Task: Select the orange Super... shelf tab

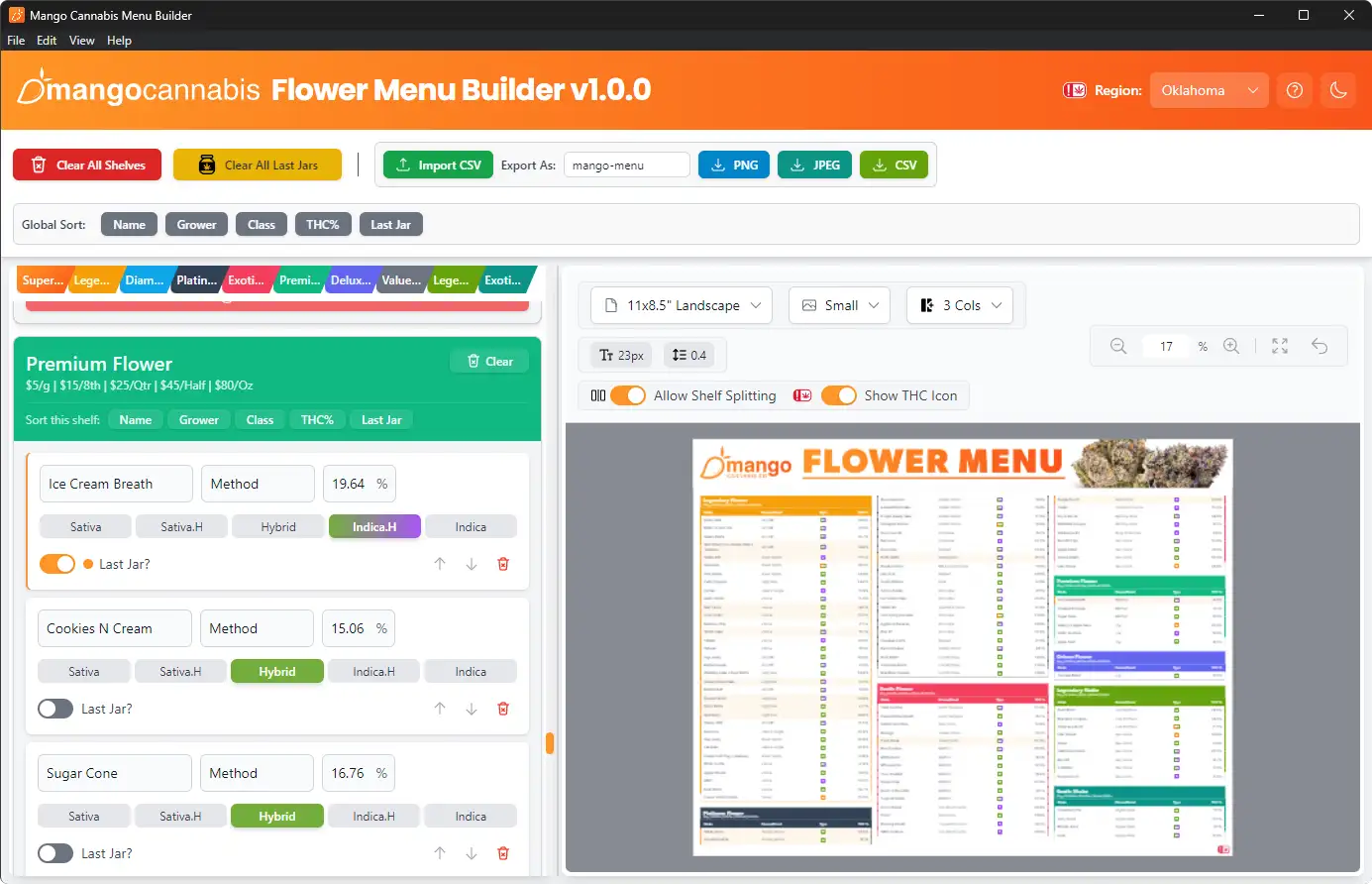Action: (x=43, y=280)
